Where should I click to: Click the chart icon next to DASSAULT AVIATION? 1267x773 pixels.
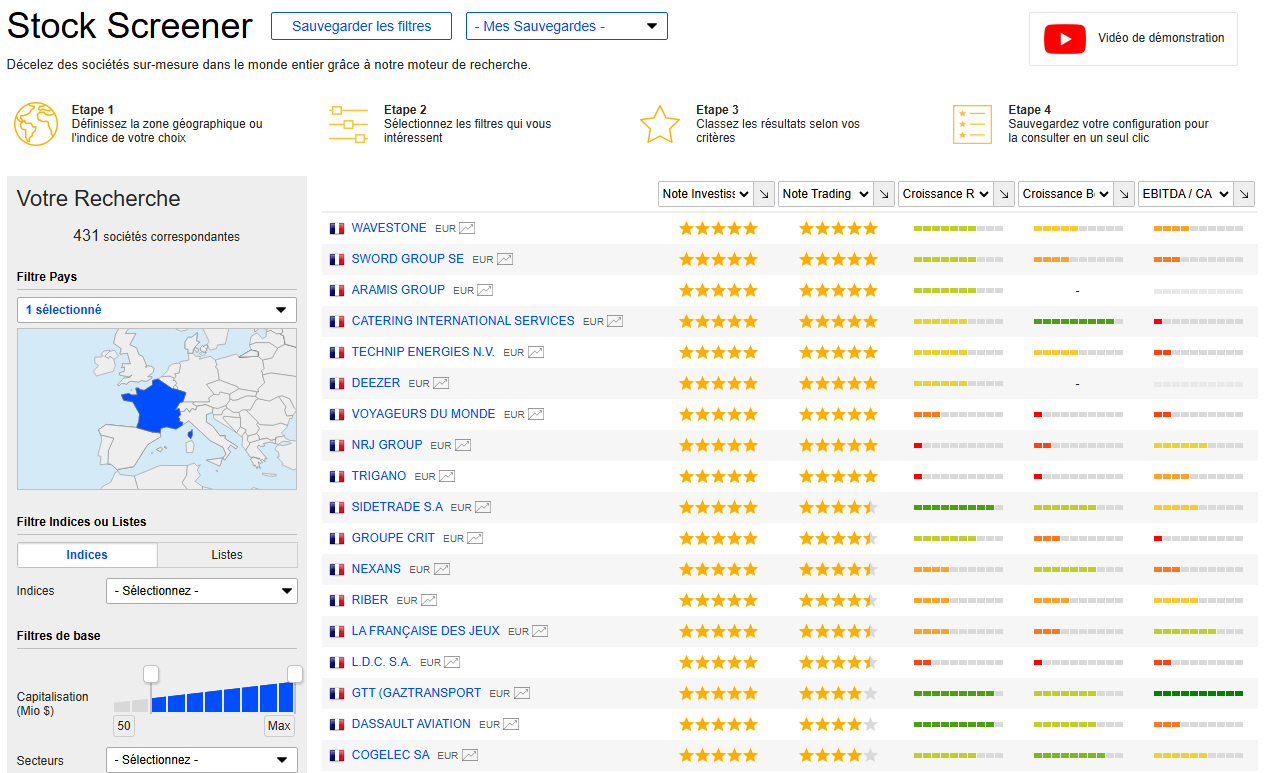click(511, 724)
